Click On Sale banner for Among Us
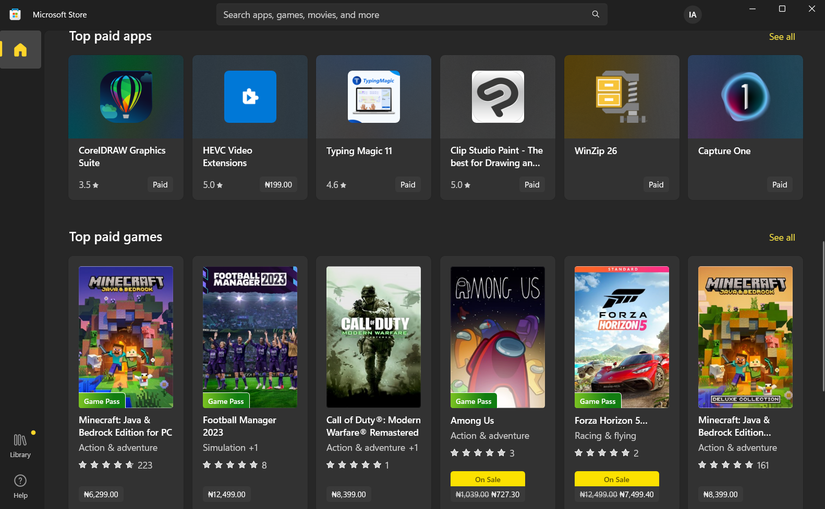825x509 pixels. pyautogui.click(x=488, y=479)
